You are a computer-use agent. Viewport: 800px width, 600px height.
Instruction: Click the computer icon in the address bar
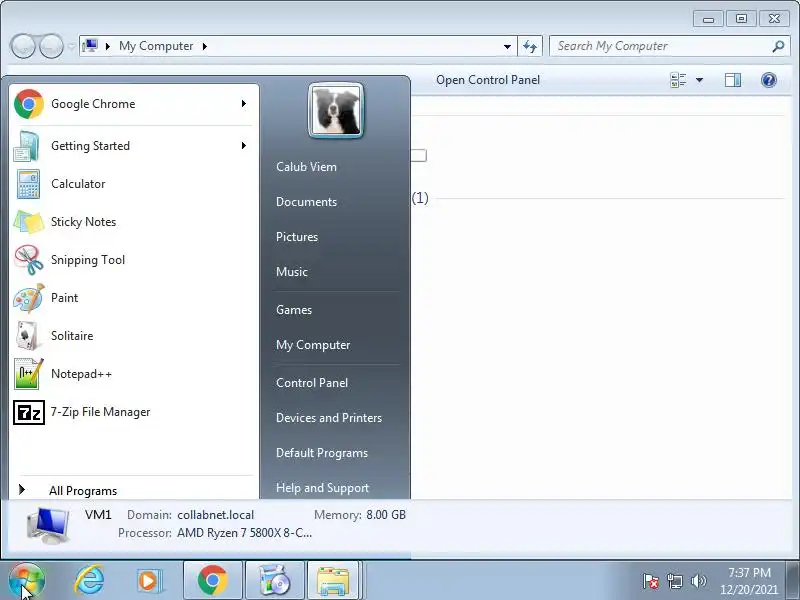point(90,46)
